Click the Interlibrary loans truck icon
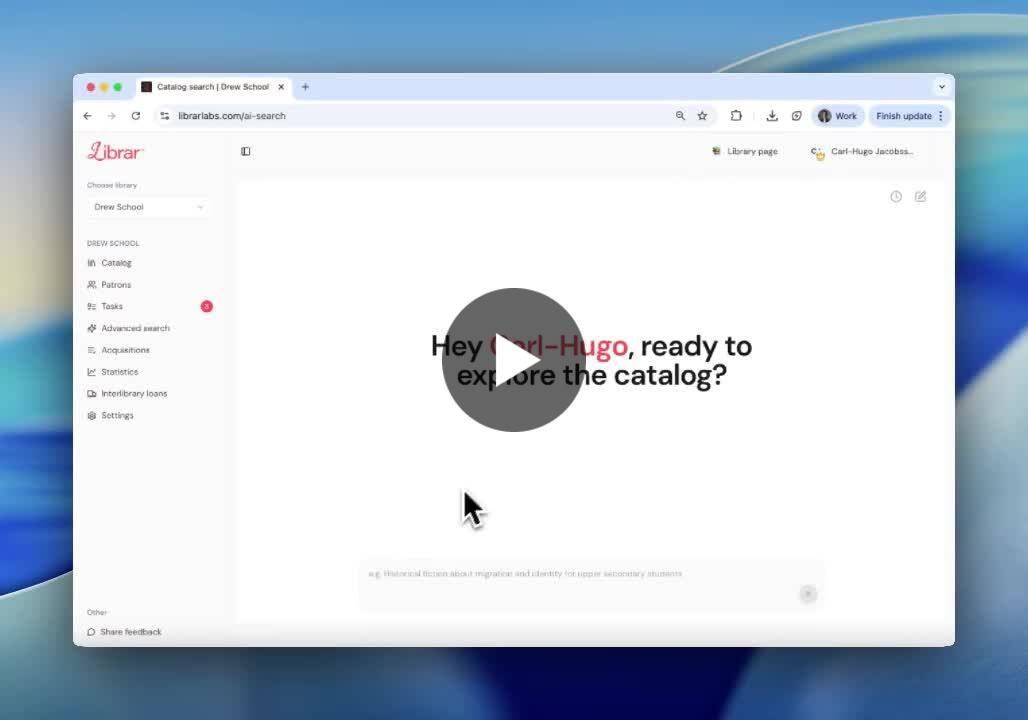The width and height of the screenshot is (1028, 720). click(x=92, y=393)
